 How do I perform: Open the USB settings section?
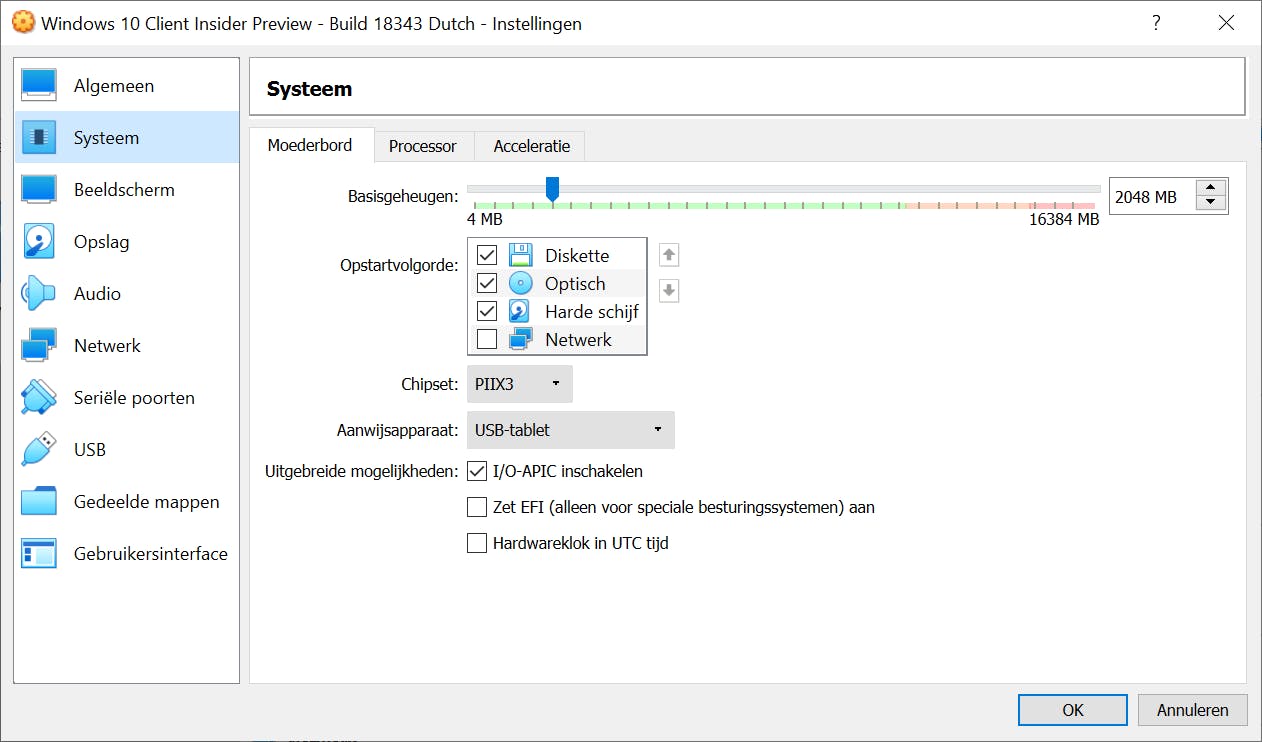tap(90, 449)
